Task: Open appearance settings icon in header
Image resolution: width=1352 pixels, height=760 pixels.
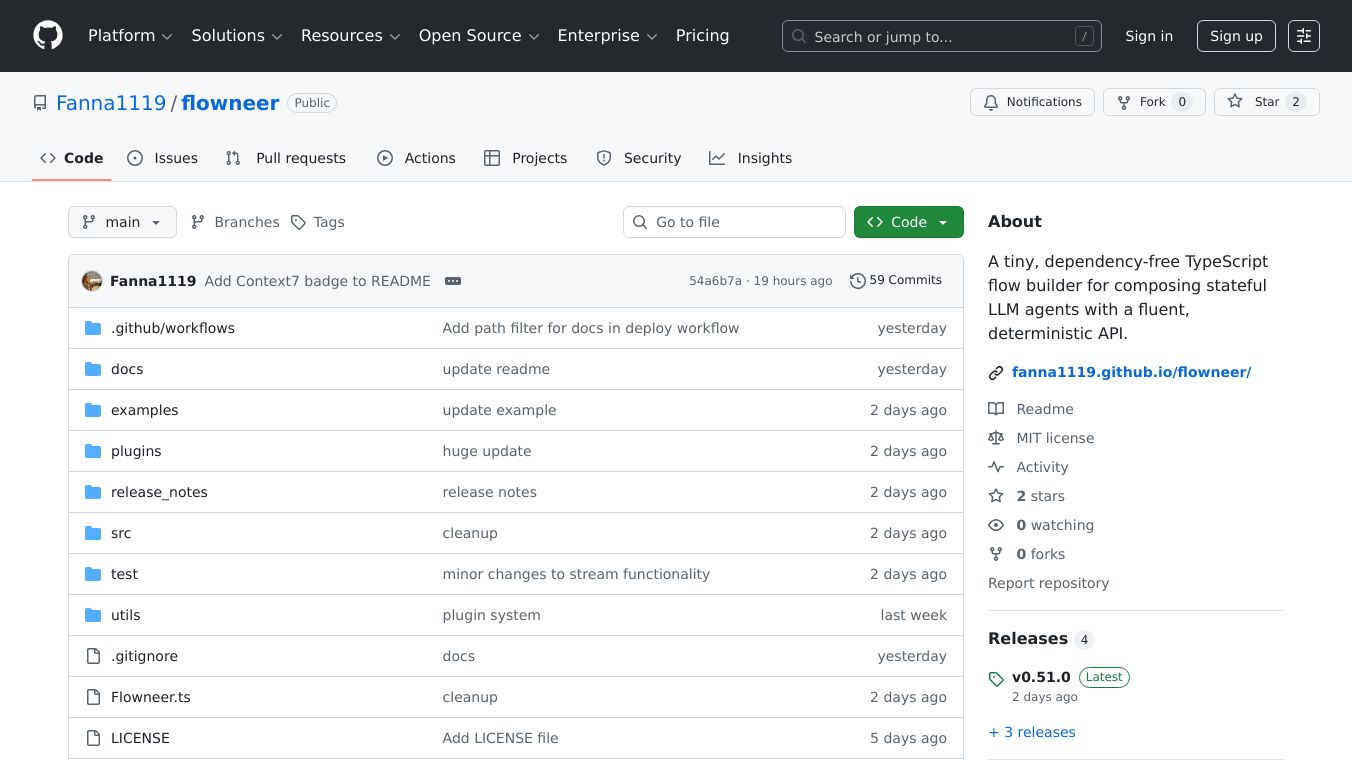Action: coord(1303,36)
